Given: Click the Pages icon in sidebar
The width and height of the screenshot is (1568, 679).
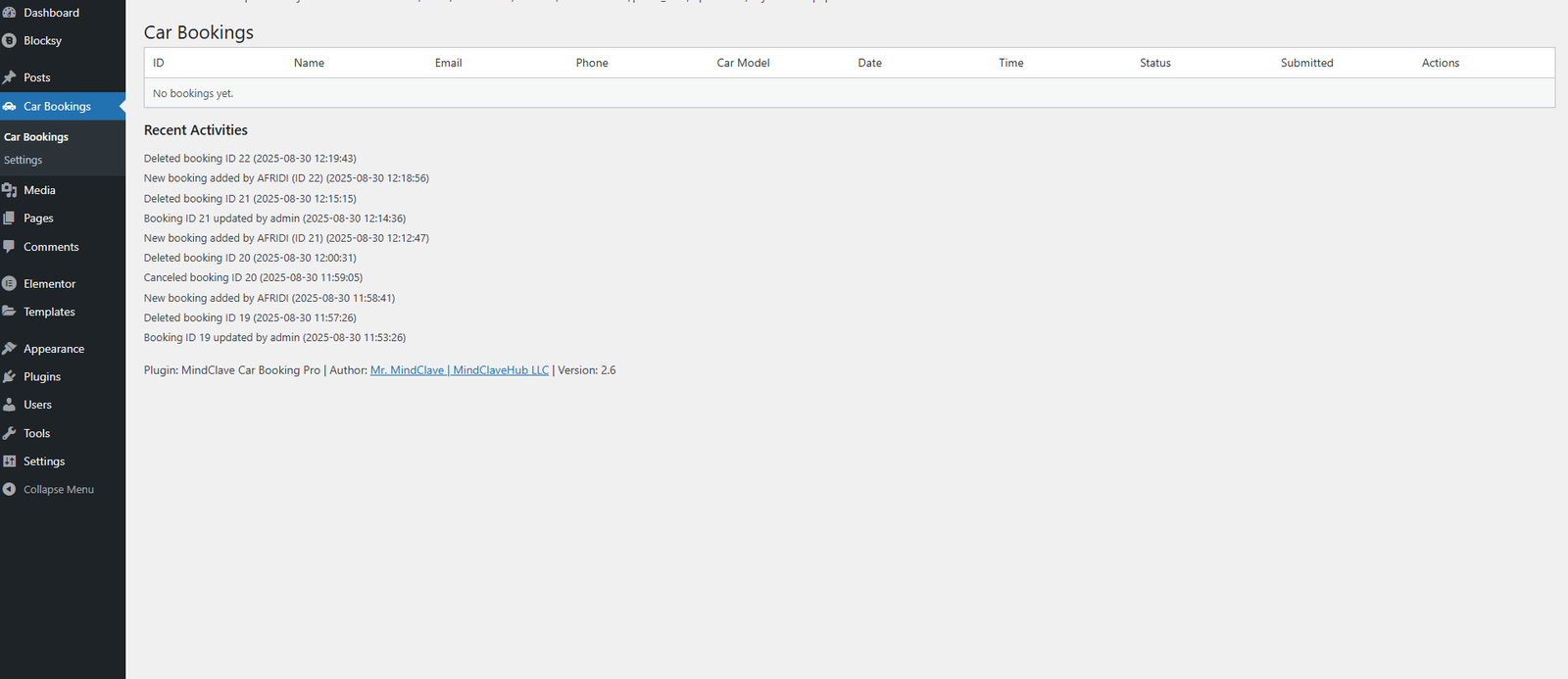Looking at the screenshot, I should [x=10, y=218].
